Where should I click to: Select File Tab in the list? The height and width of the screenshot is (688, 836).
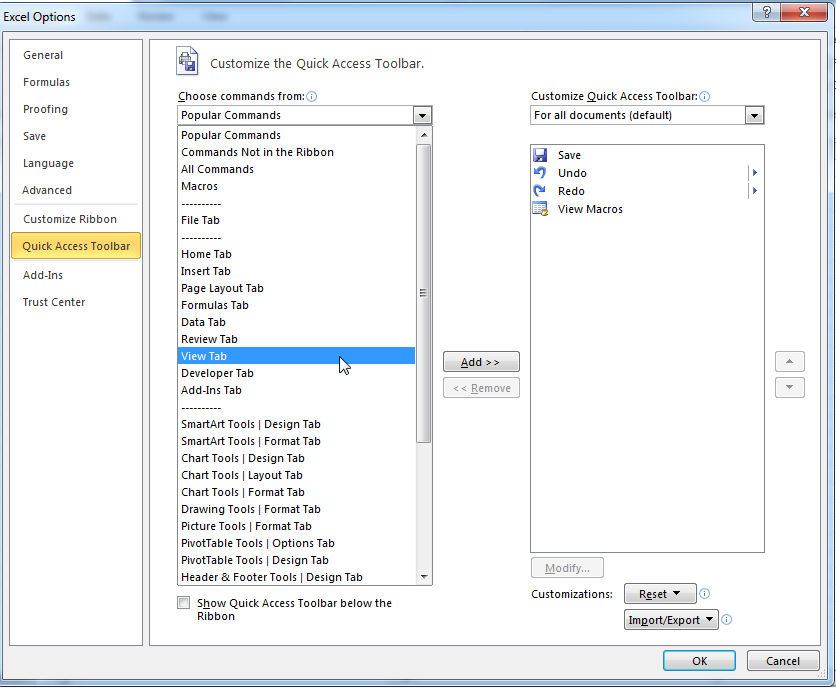(x=296, y=220)
